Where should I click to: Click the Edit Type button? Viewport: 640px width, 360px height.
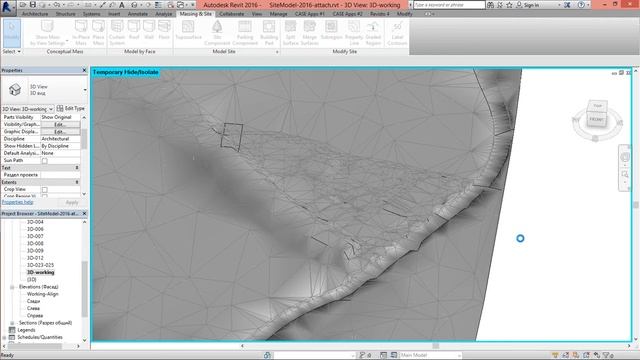click(x=71, y=109)
